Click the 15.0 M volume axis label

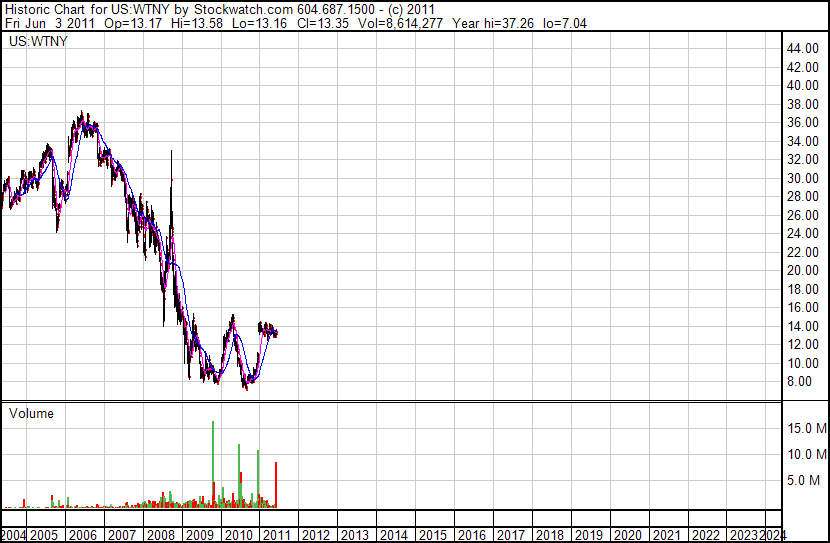[x=805, y=428]
